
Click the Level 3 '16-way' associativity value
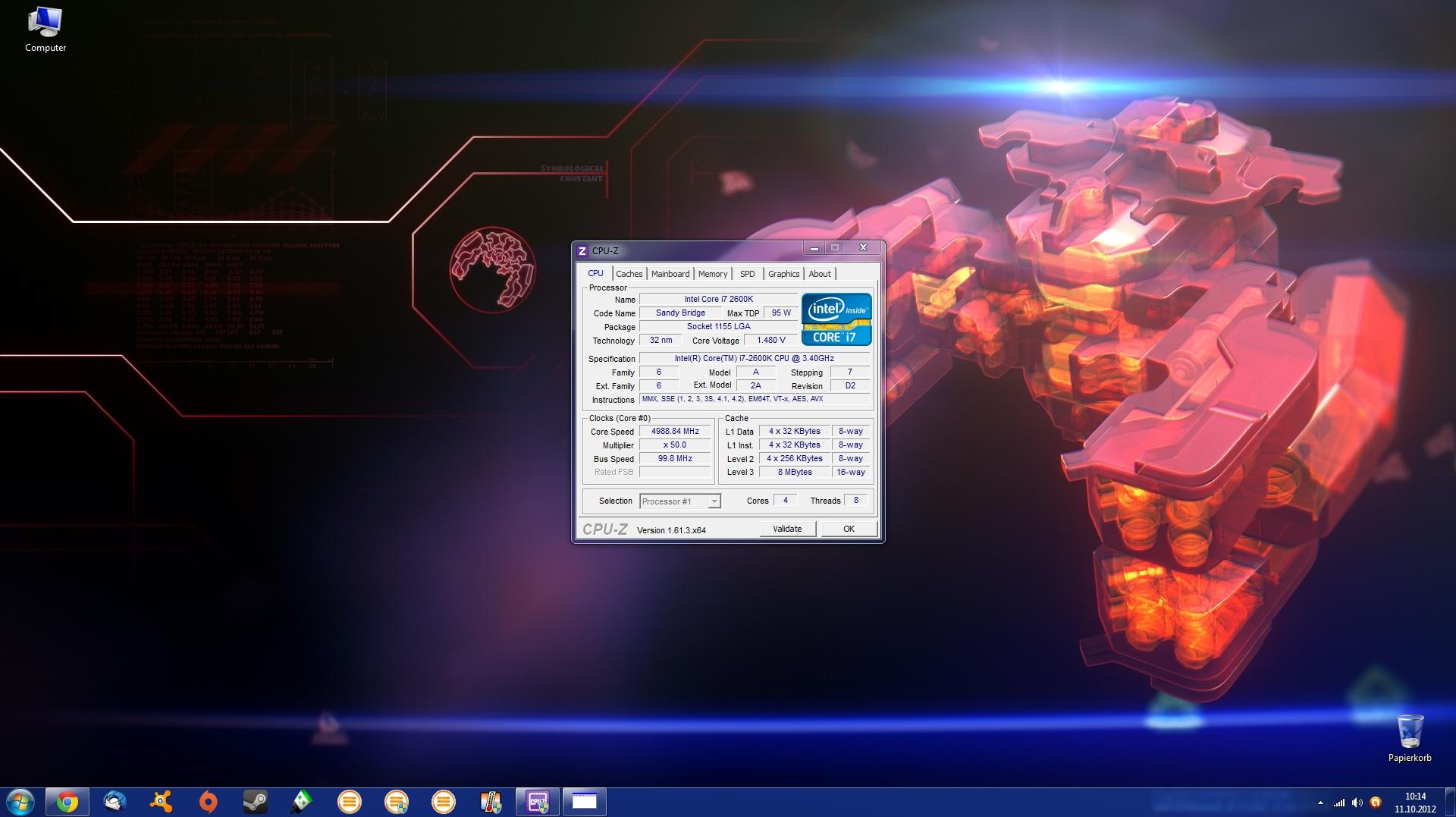point(850,473)
